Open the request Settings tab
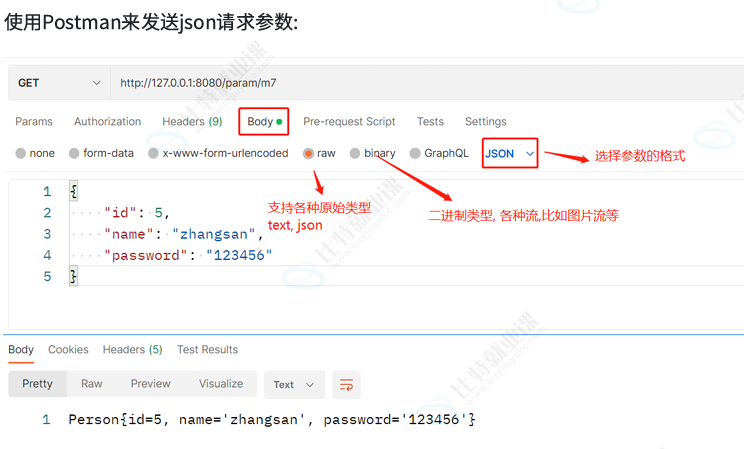This screenshot has width=744, height=449. (486, 122)
